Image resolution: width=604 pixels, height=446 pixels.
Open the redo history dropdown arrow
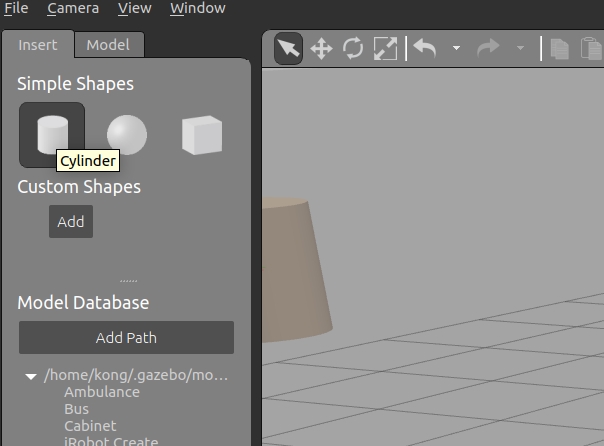(x=520, y=48)
